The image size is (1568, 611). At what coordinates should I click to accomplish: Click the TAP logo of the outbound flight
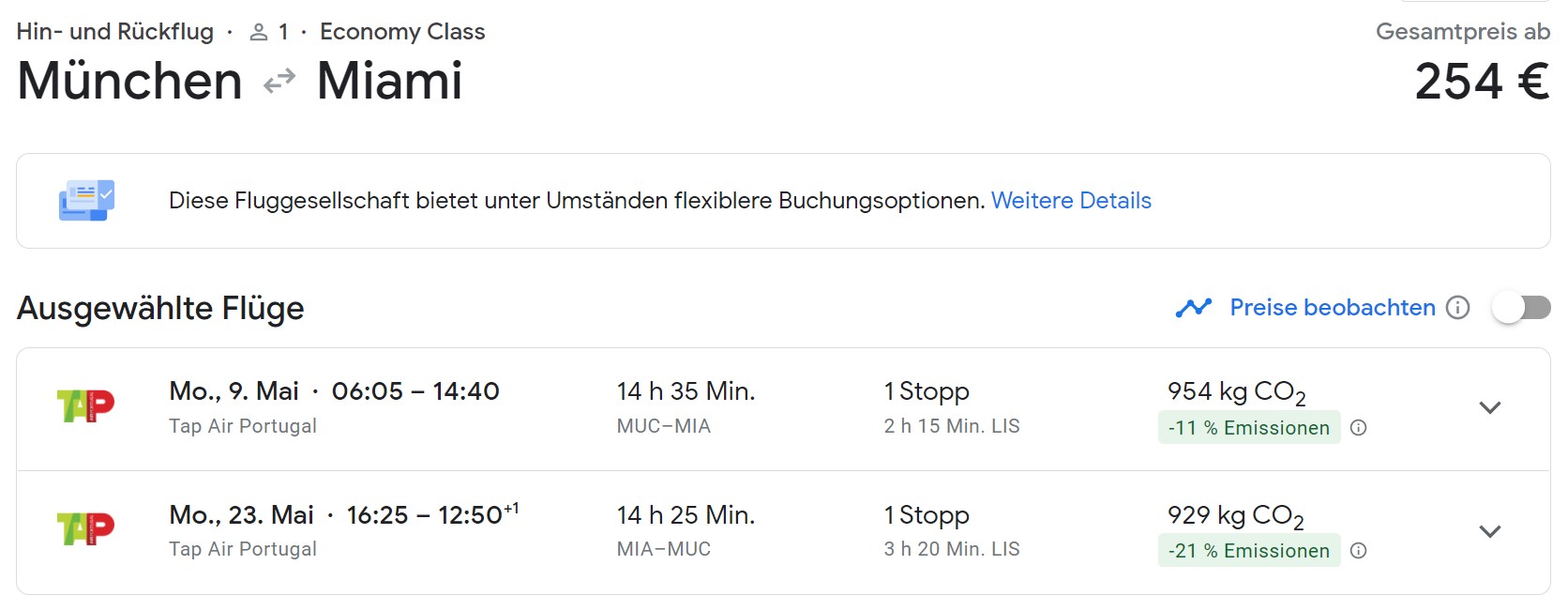(85, 406)
